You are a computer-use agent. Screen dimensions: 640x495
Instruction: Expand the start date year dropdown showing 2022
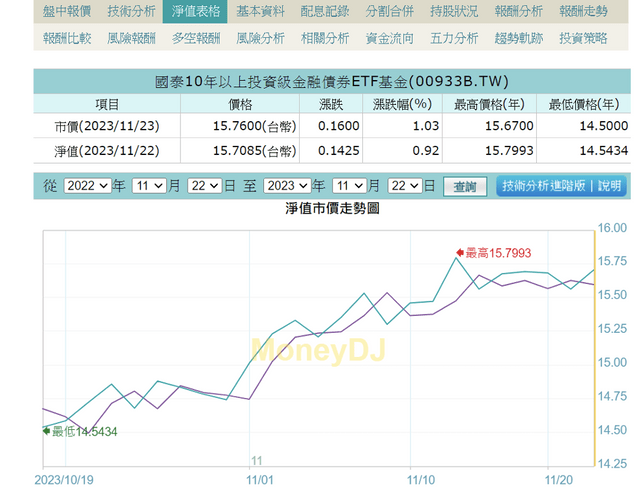point(87,186)
